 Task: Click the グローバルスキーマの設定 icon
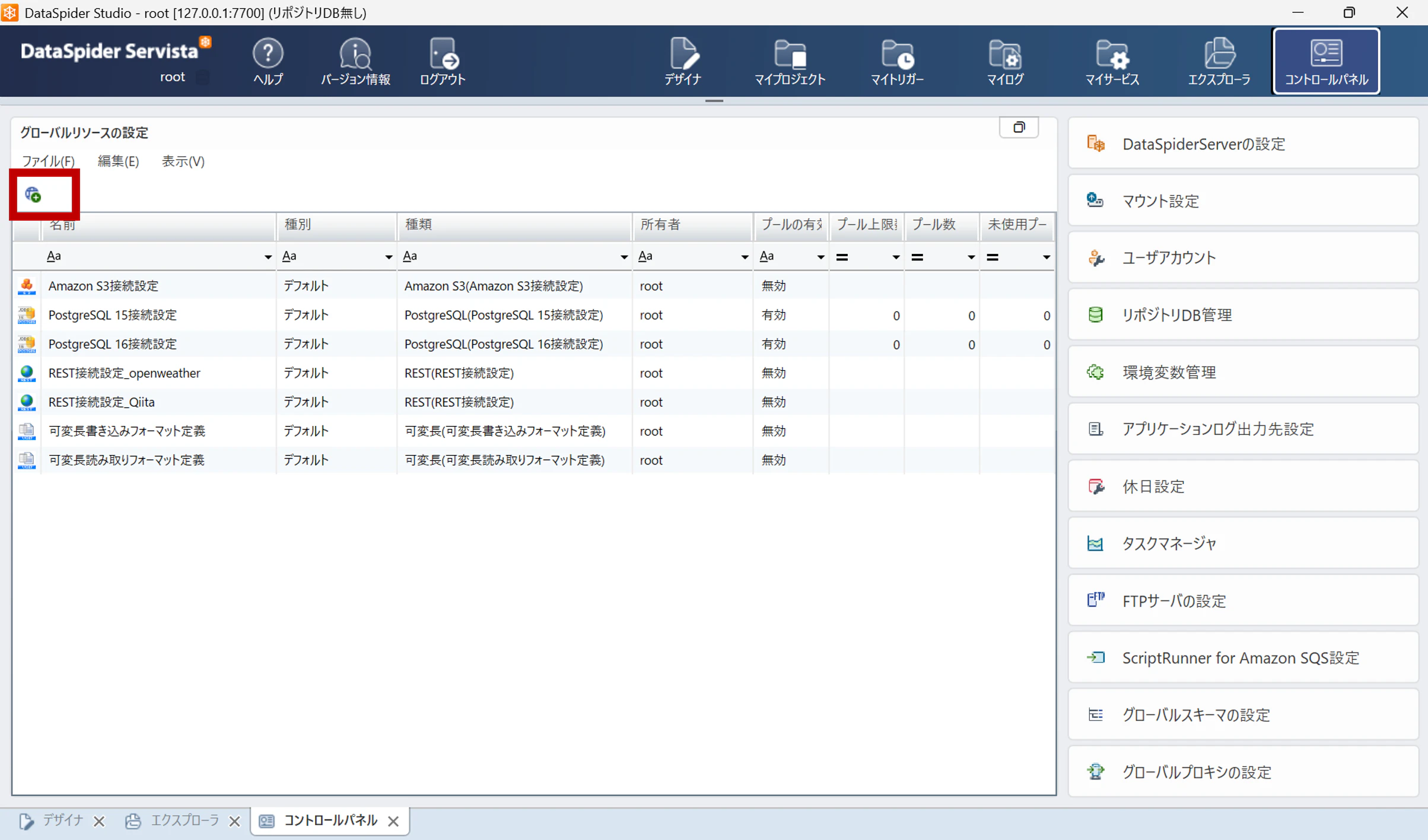[x=1095, y=715]
